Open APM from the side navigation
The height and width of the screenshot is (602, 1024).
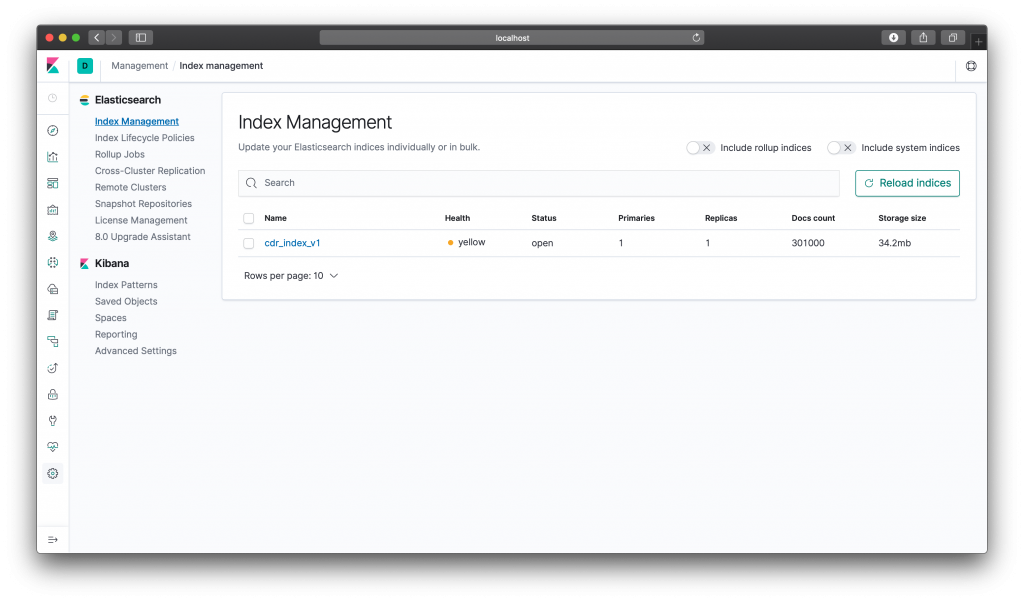point(53,341)
